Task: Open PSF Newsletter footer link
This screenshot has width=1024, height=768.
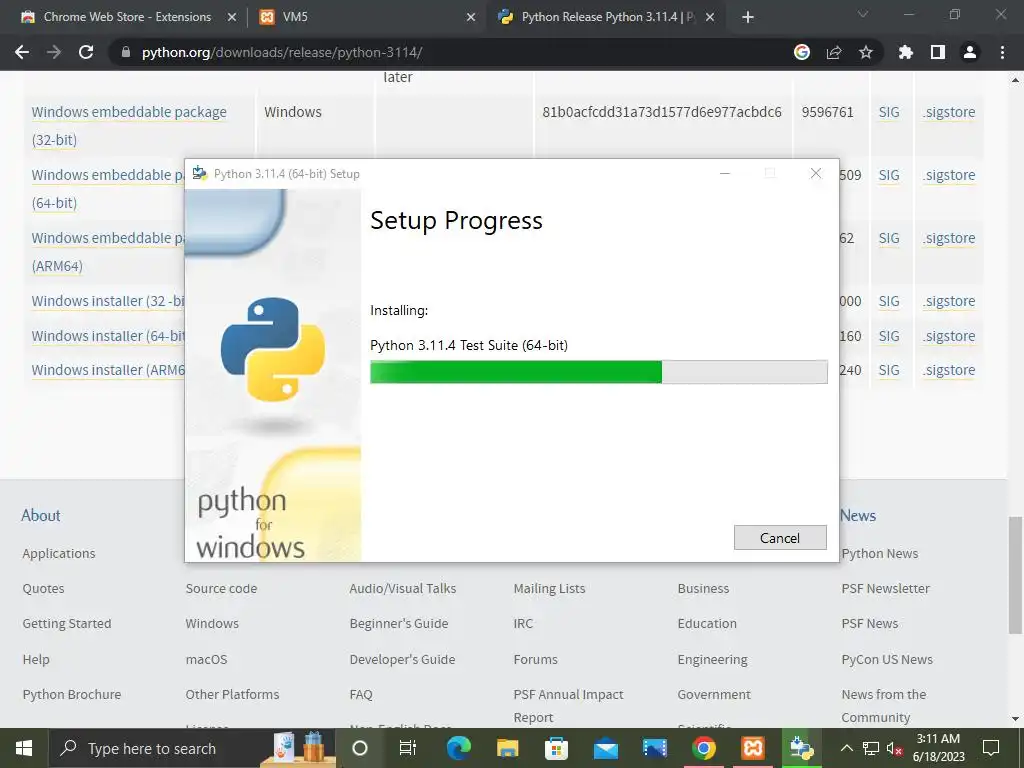Action: [886, 588]
